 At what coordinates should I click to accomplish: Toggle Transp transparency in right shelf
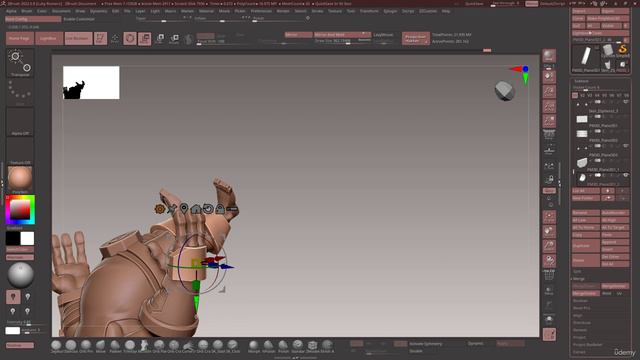click(x=549, y=290)
